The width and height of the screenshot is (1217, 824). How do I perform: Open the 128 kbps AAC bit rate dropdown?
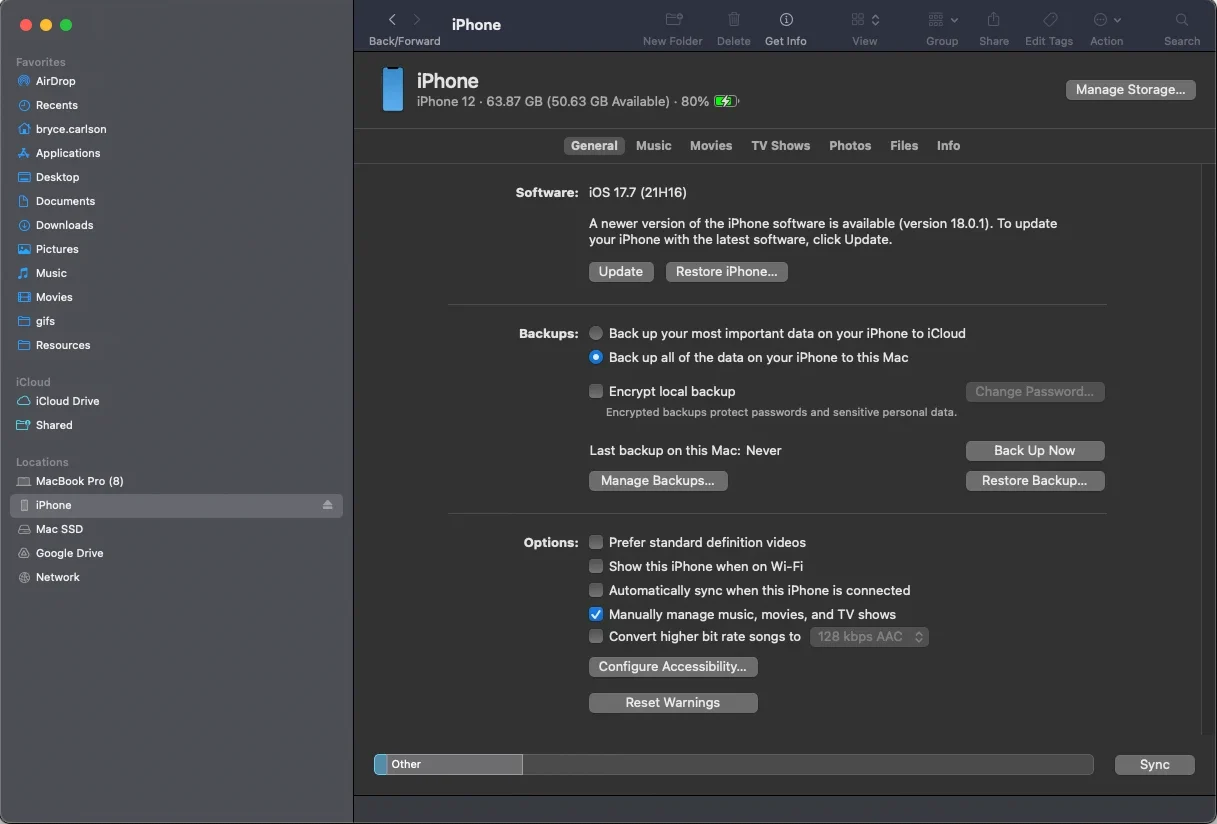coord(868,637)
